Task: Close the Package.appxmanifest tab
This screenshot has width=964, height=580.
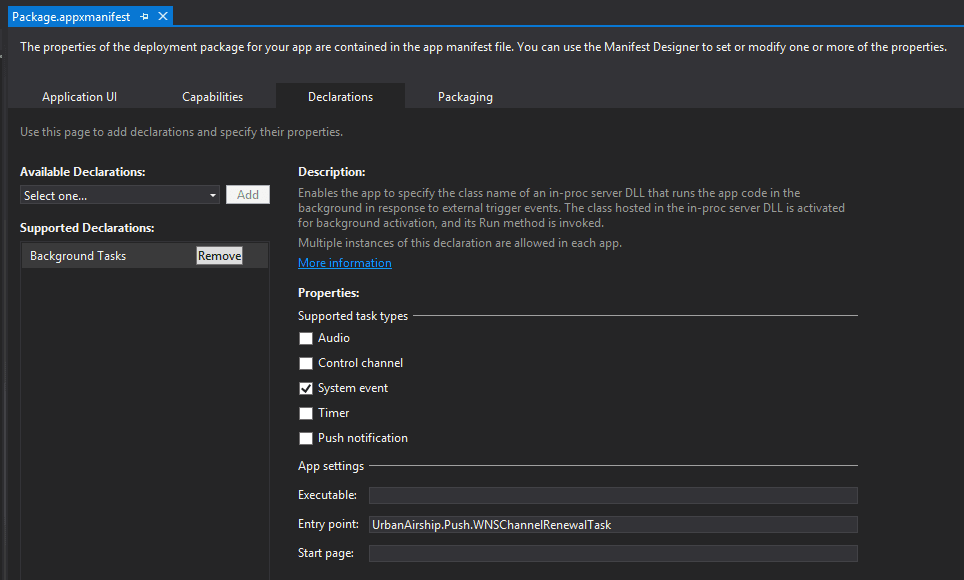Action: tap(163, 17)
